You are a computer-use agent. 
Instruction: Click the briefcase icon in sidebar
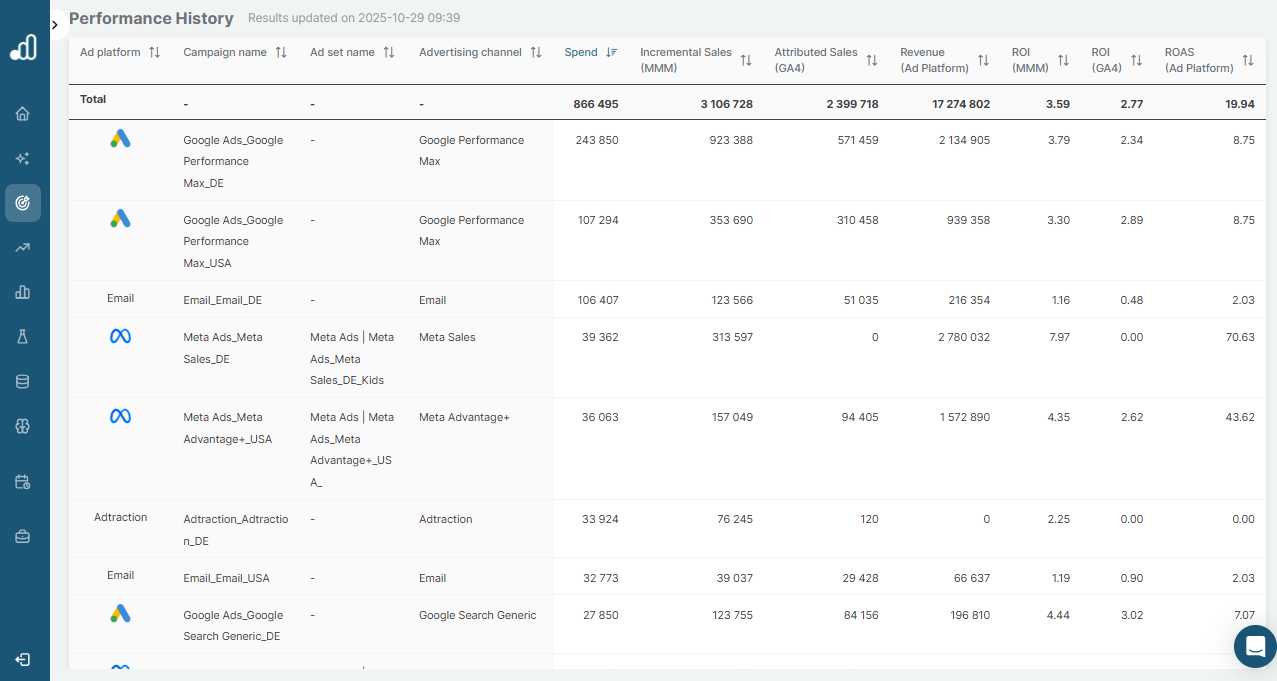click(22, 537)
